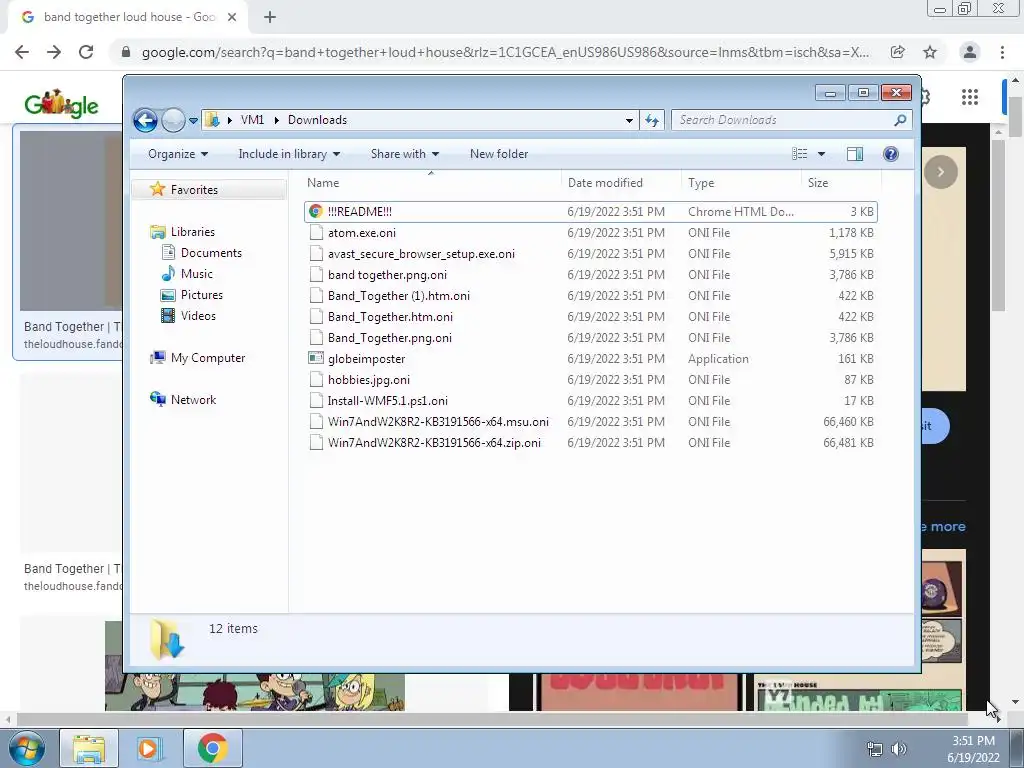Select the Band_Together.htm.oni file
The width and height of the screenshot is (1024, 768).
pos(590,316)
